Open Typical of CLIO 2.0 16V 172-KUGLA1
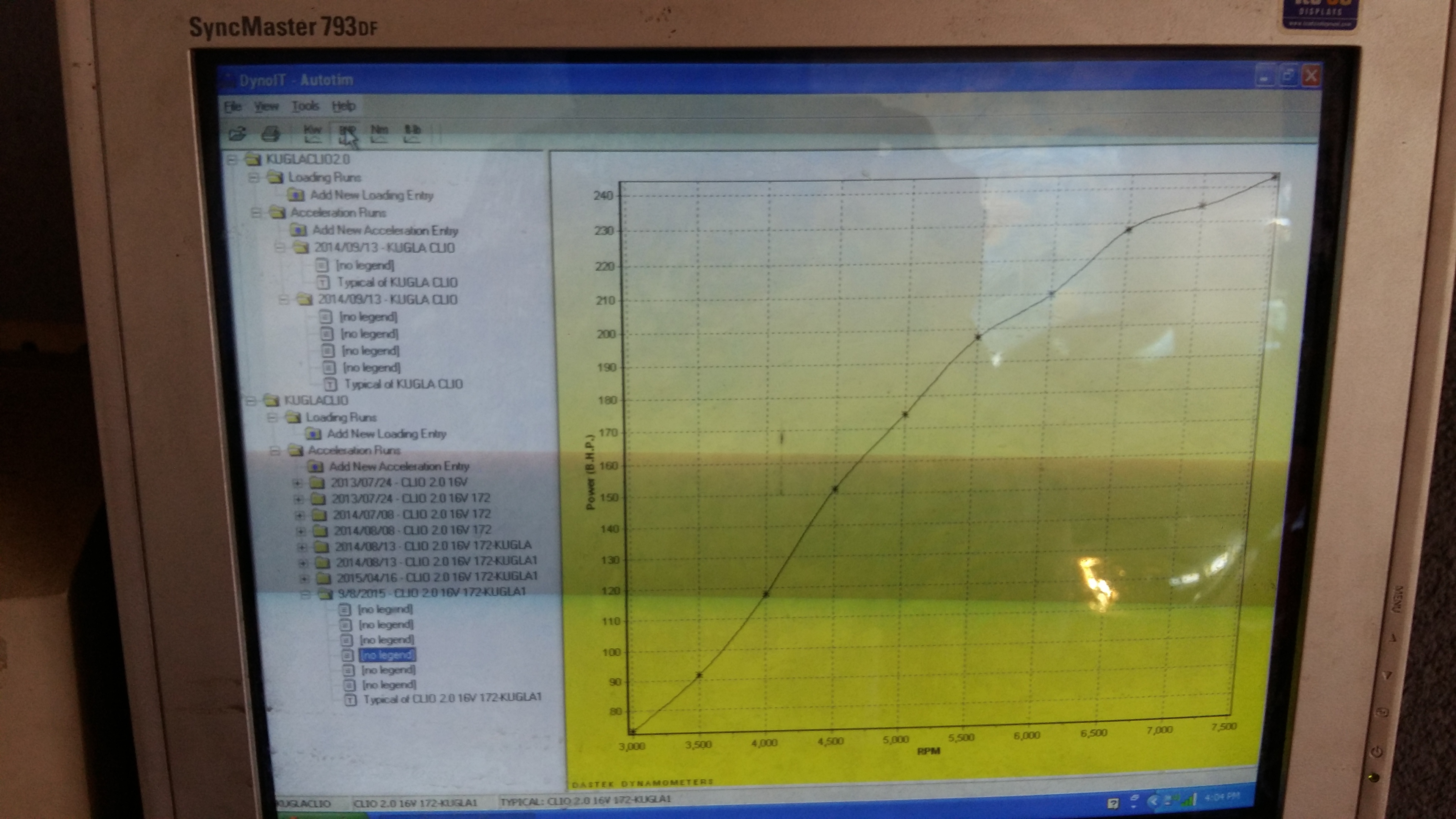 (x=452, y=698)
